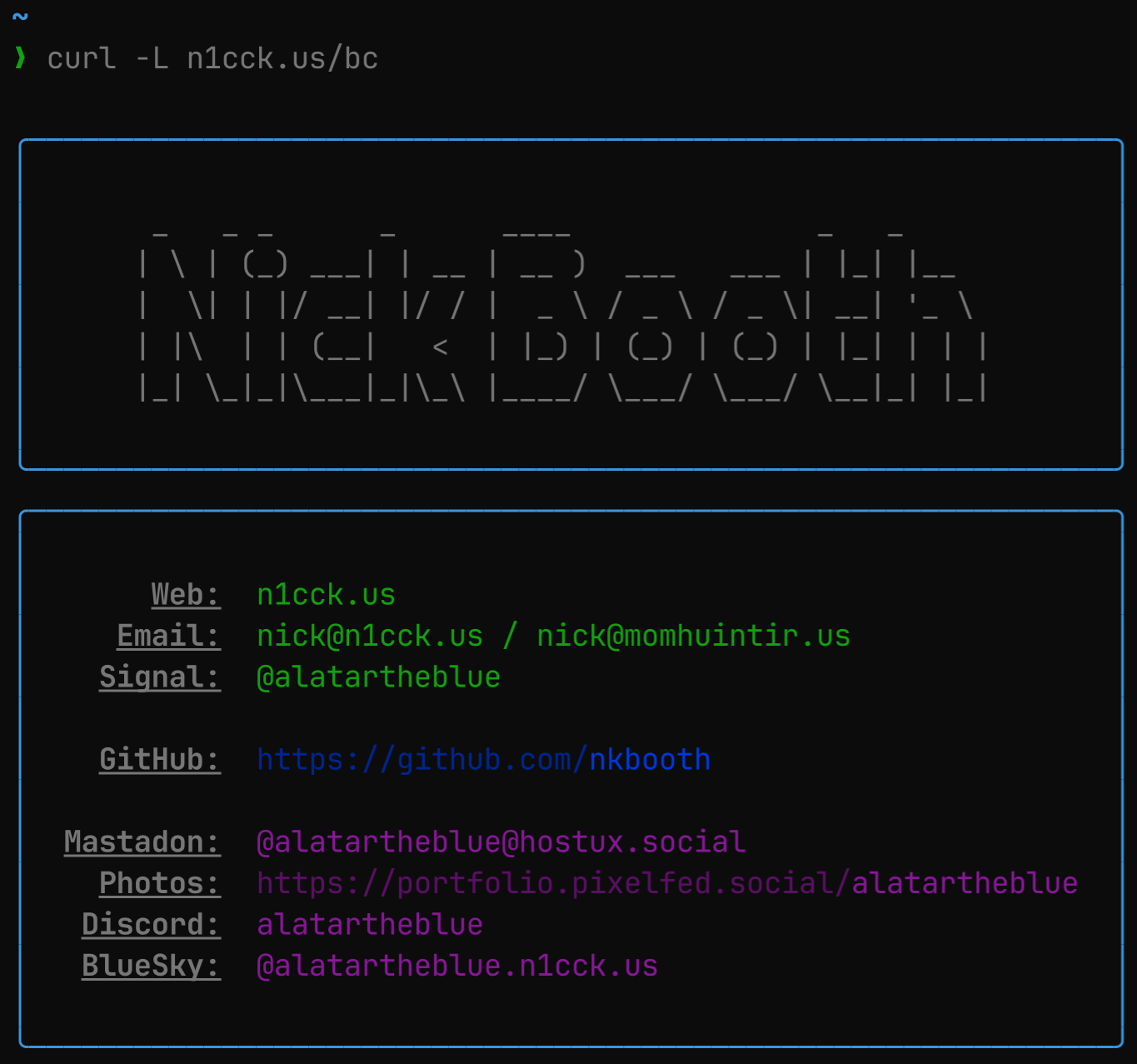Click the 'GitHub:' label

tap(160, 759)
